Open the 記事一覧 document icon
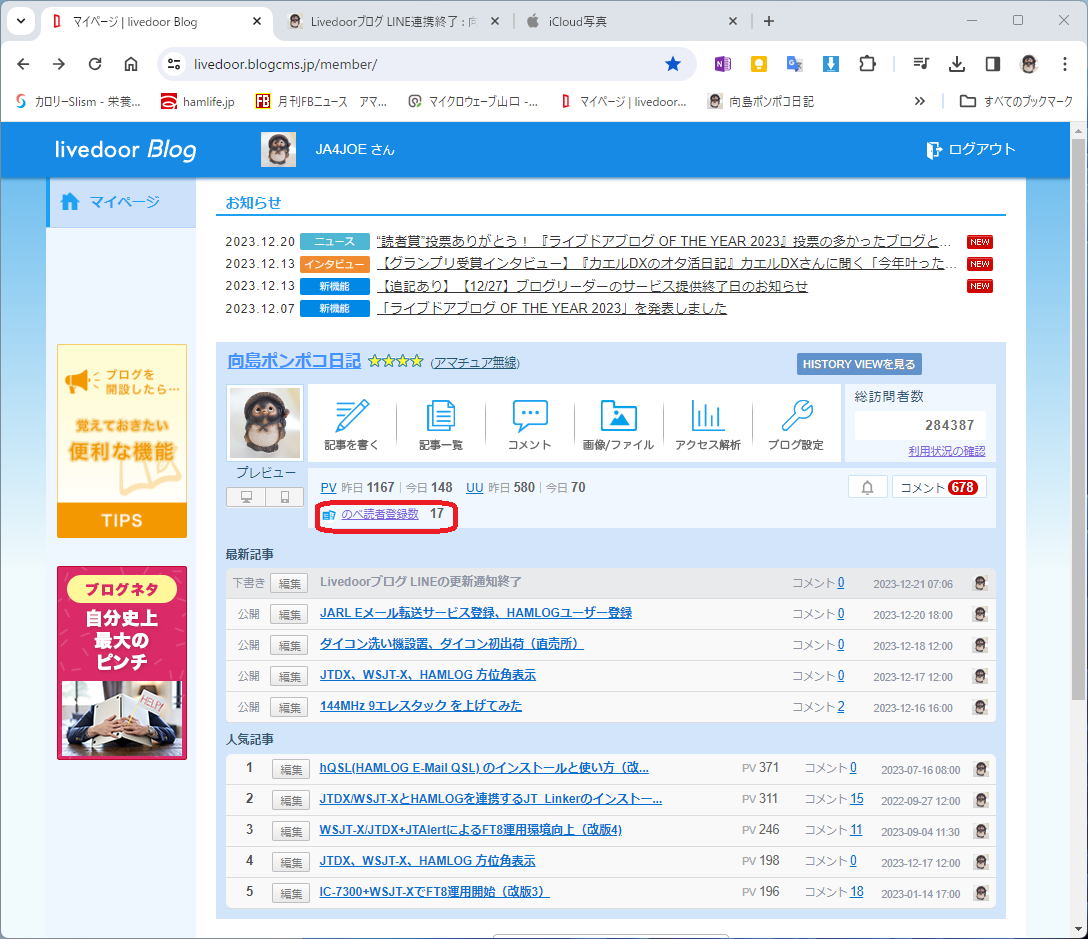 click(x=441, y=416)
